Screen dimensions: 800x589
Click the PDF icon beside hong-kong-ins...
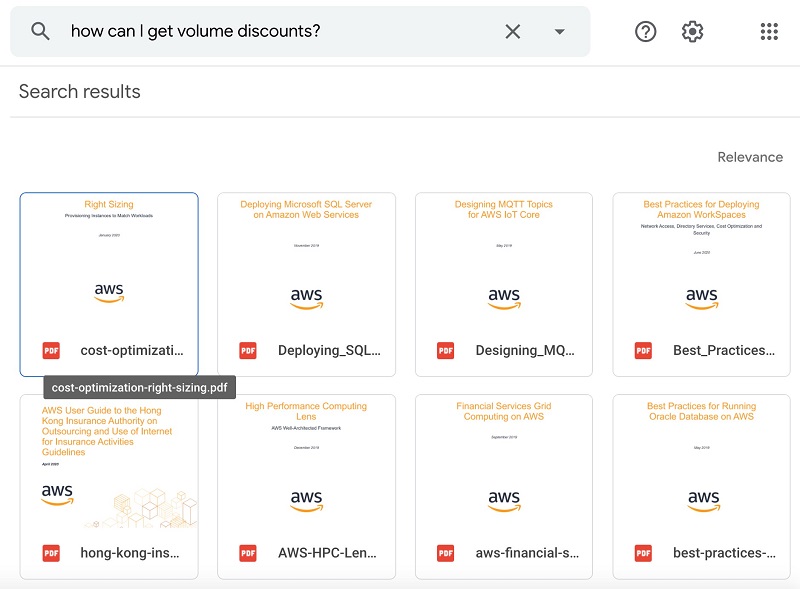click(51, 553)
